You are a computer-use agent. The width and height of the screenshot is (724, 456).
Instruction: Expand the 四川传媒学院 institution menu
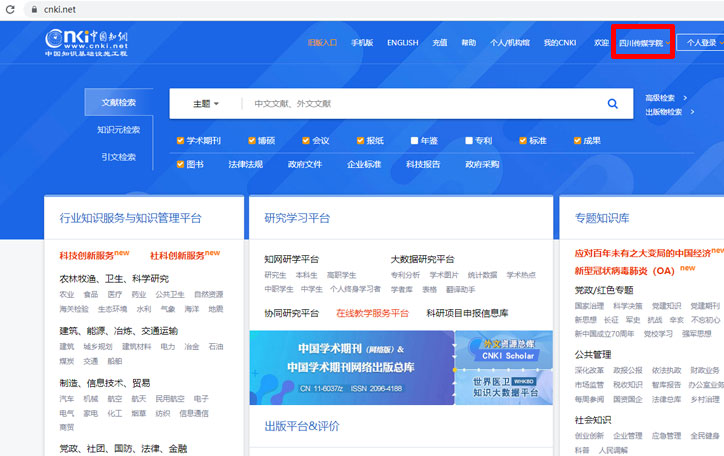[642, 43]
